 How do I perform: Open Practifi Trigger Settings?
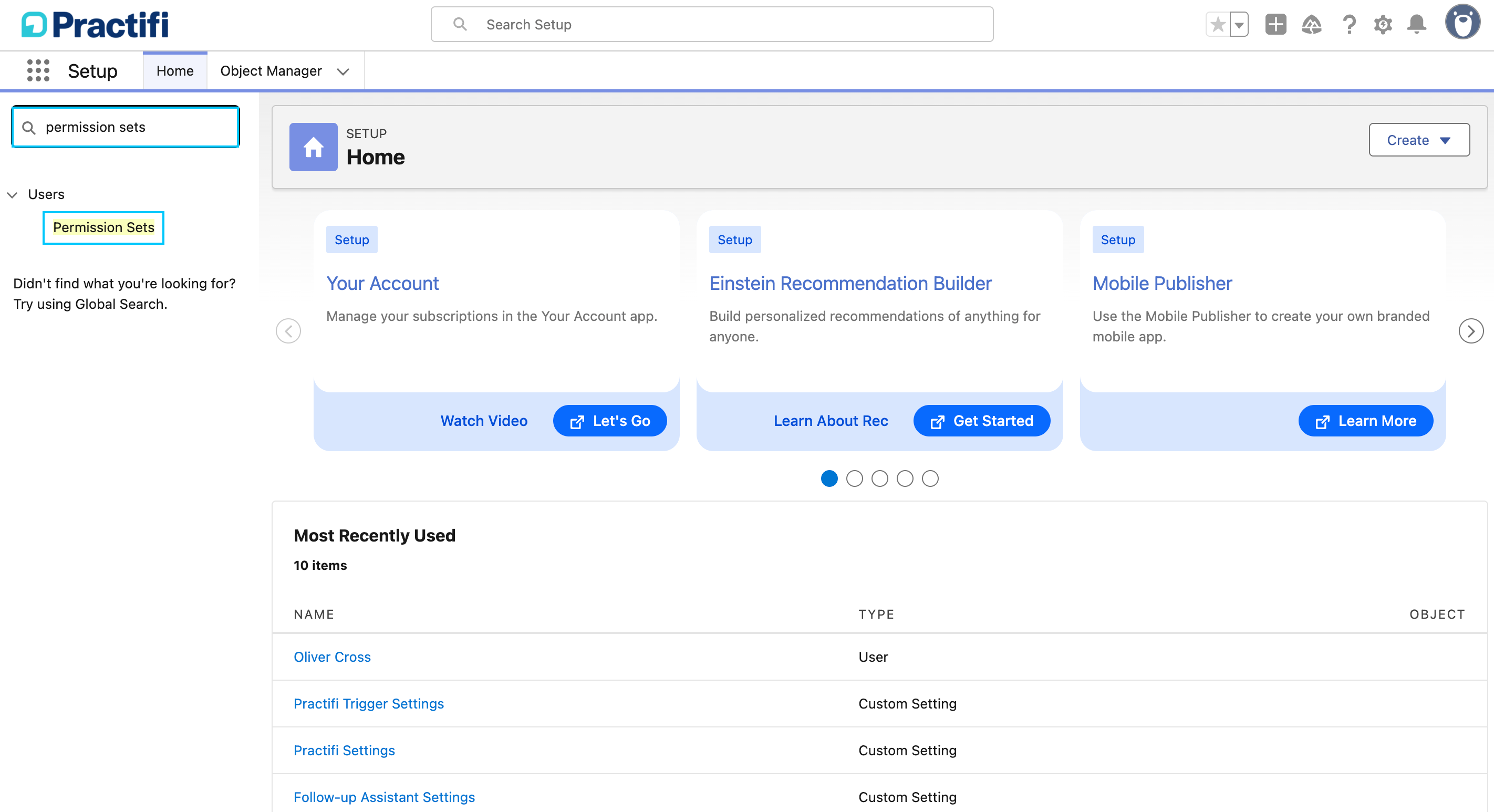(368, 703)
